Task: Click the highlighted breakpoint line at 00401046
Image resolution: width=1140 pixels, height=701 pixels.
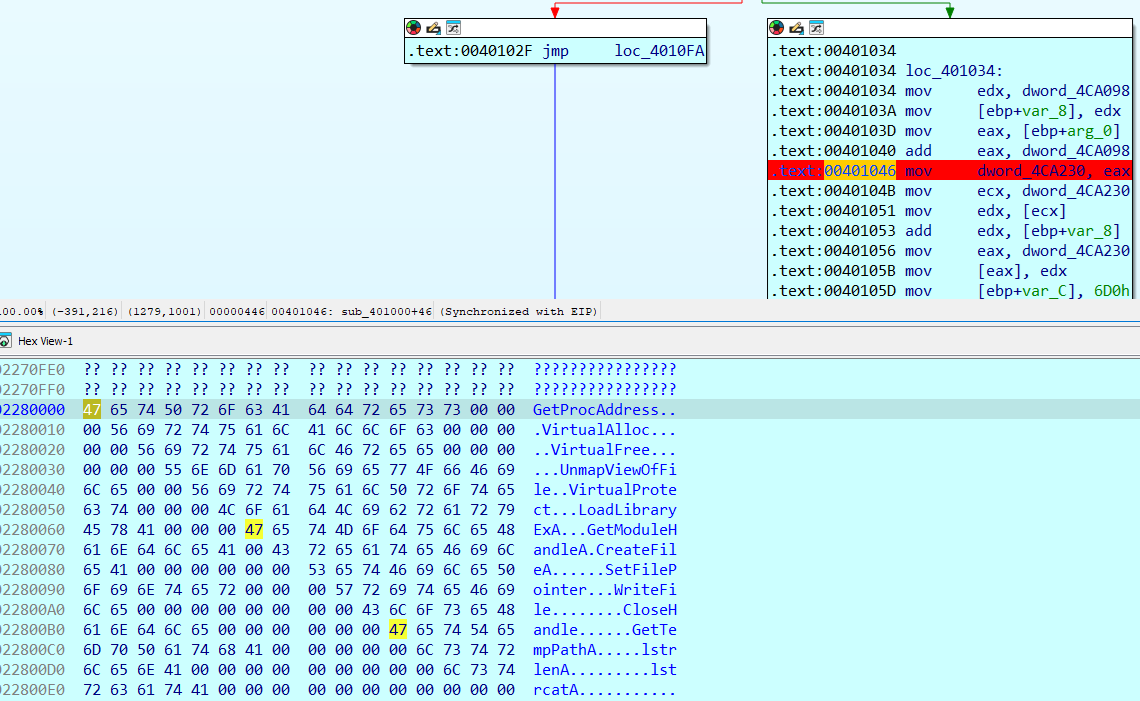Action: pos(948,171)
